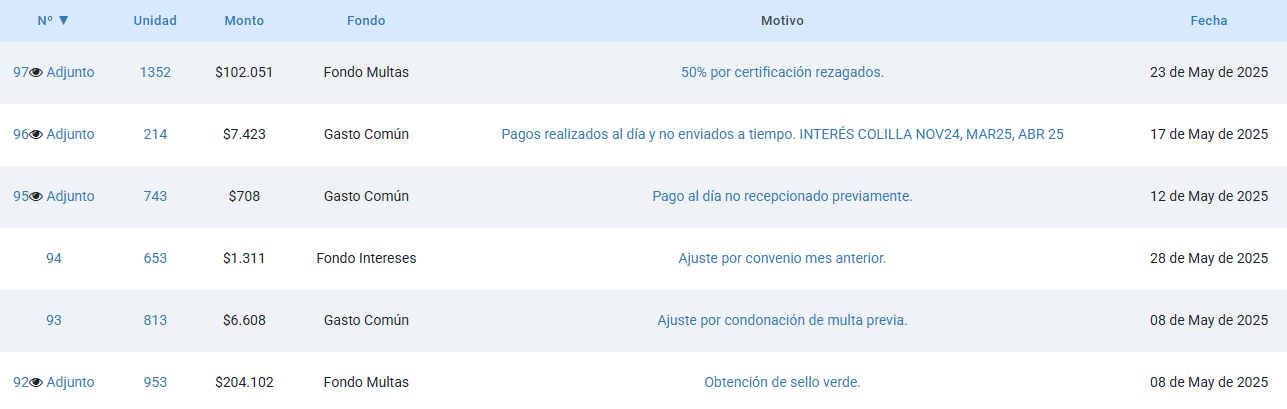Image resolution: width=1287 pixels, height=409 pixels.
Task: Sort table by Monto column header
Action: 244,21
